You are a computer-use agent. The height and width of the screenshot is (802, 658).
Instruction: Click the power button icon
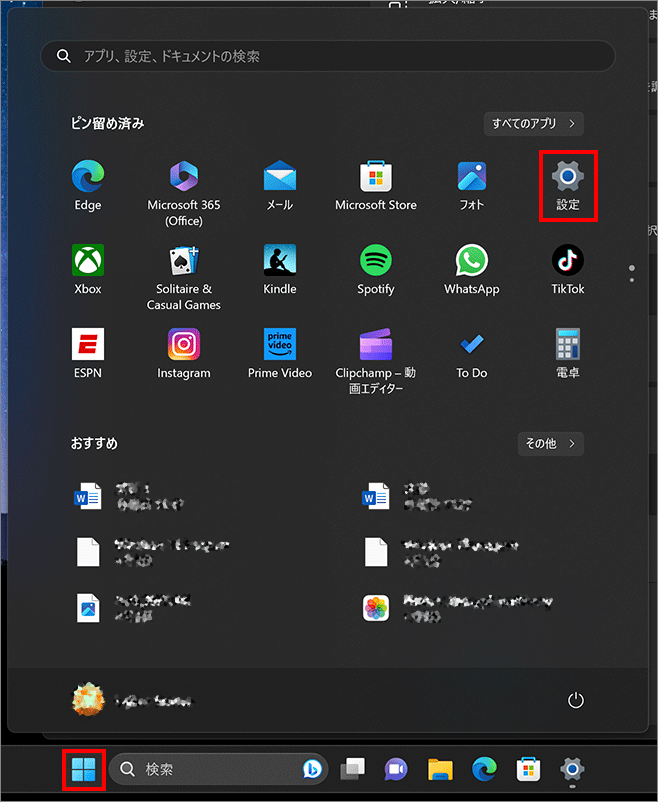coord(575,701)
